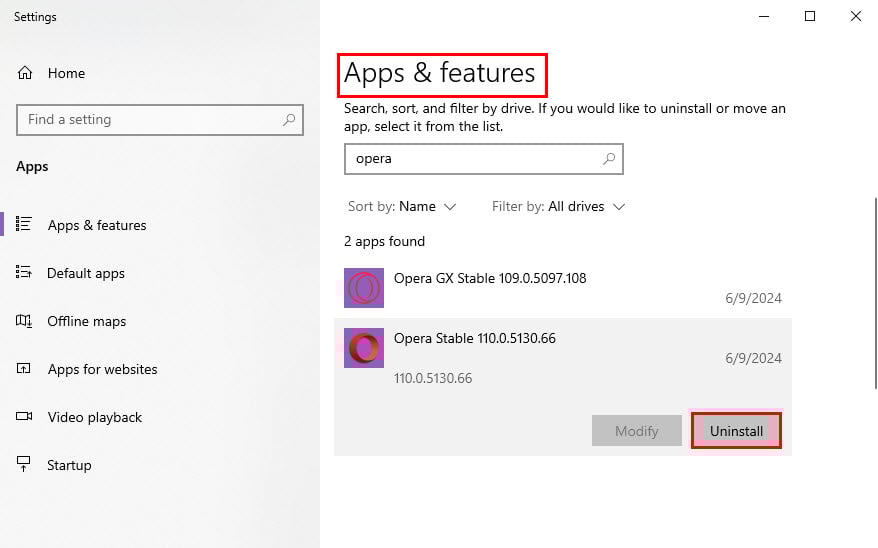
Task: Click the Apps & features list icon in sidebar
Action: point(24,224)
